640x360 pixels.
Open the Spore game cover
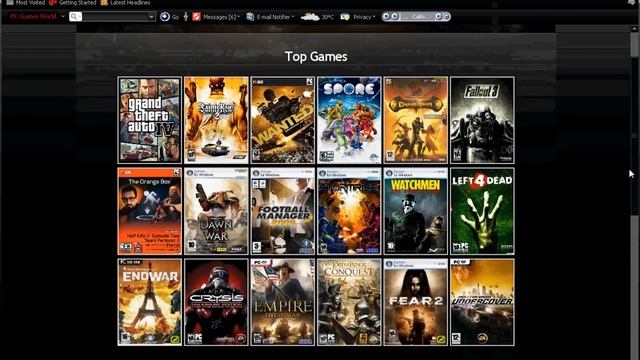click(349, 120)
